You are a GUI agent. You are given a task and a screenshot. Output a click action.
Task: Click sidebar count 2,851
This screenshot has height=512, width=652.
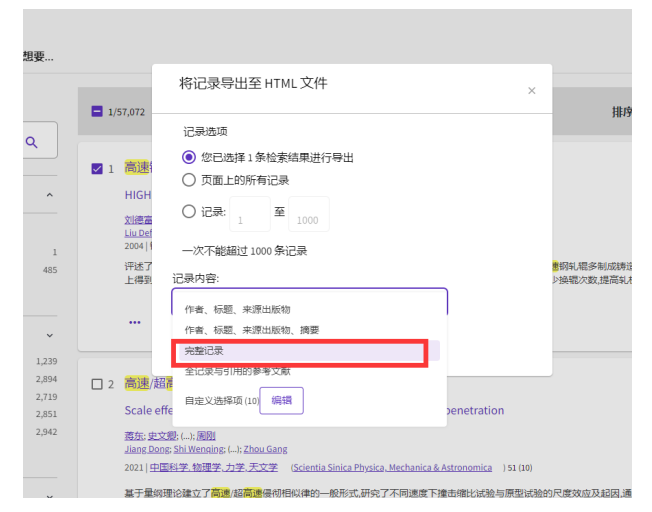[46, 414]
